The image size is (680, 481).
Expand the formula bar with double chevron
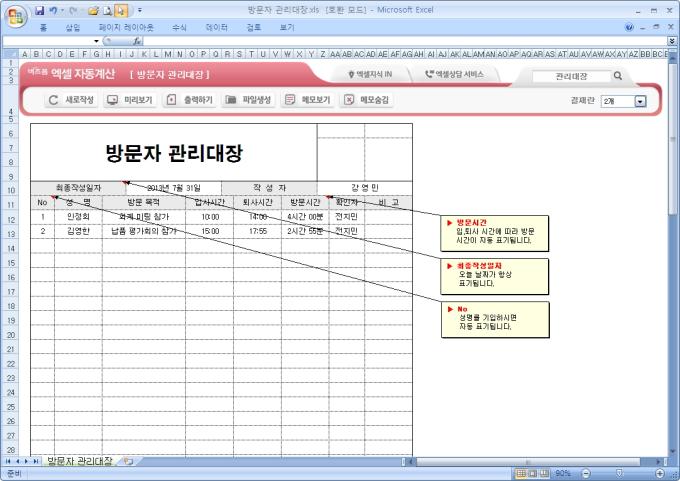pyautogui.click(x=672, y=41)
